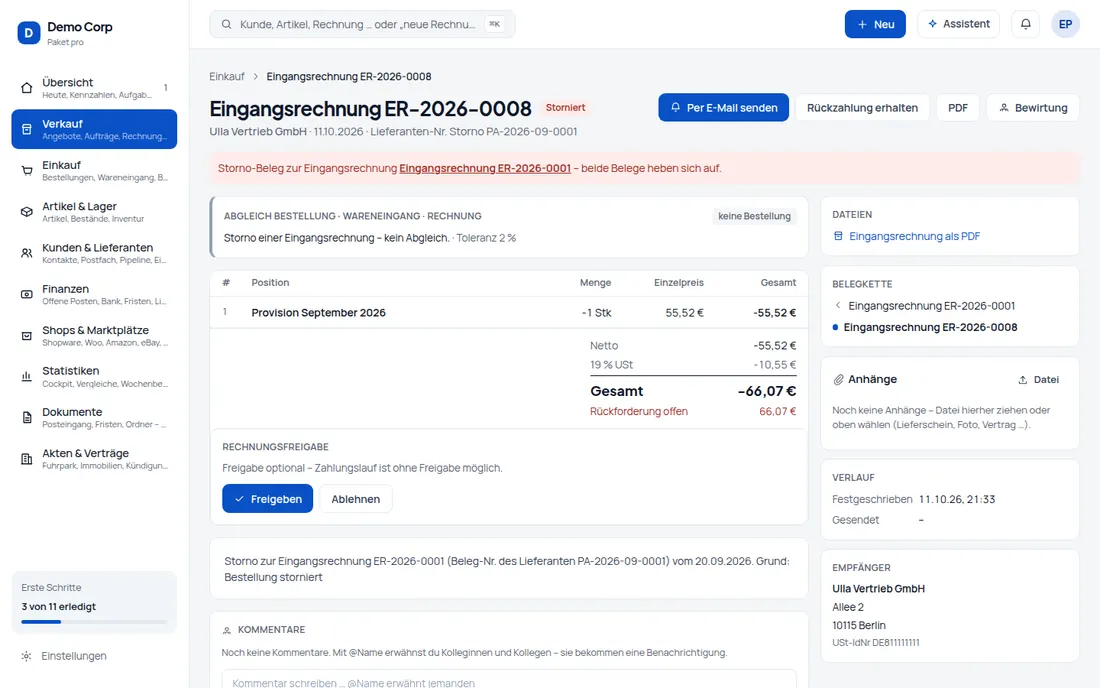Screen dimensions: 1100x688
Task: Open the Finanzen section
Action: [94, 295]
